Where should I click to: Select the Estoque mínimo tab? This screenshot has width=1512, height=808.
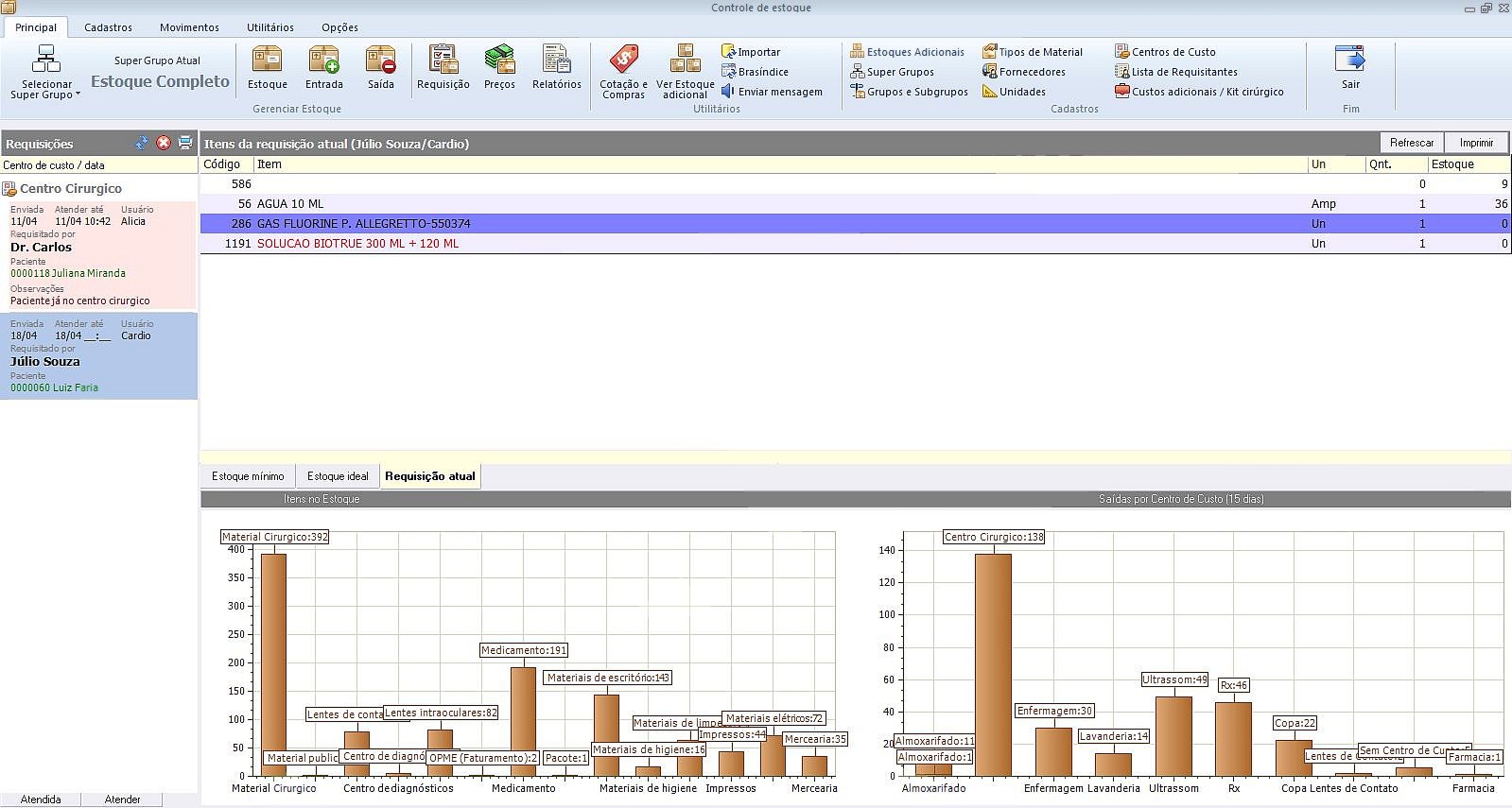click(x=248, y=476)
